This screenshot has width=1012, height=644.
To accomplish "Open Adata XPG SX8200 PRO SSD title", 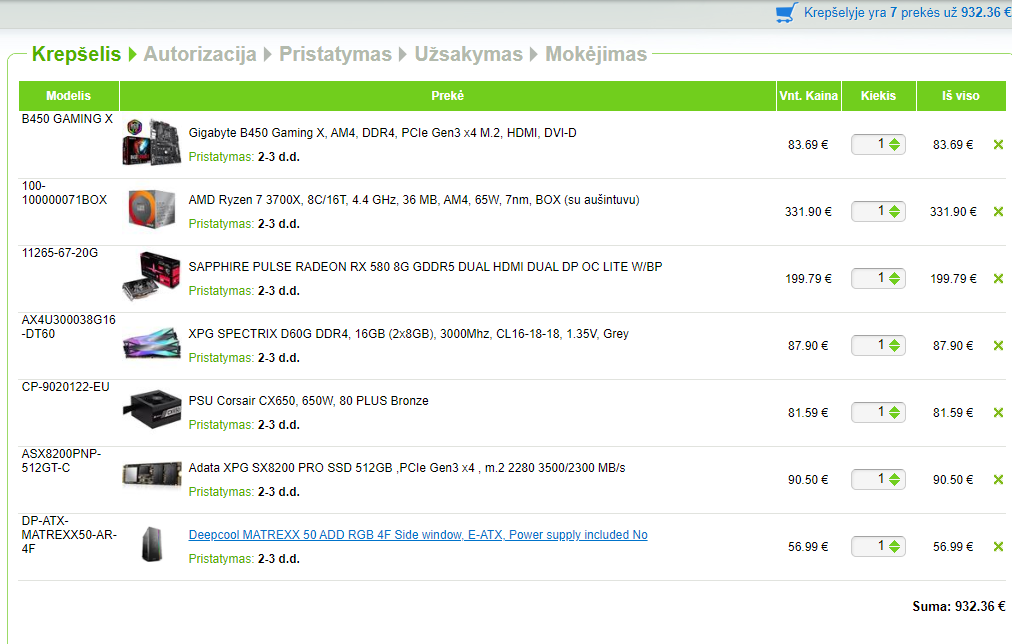I will point(407,468).
